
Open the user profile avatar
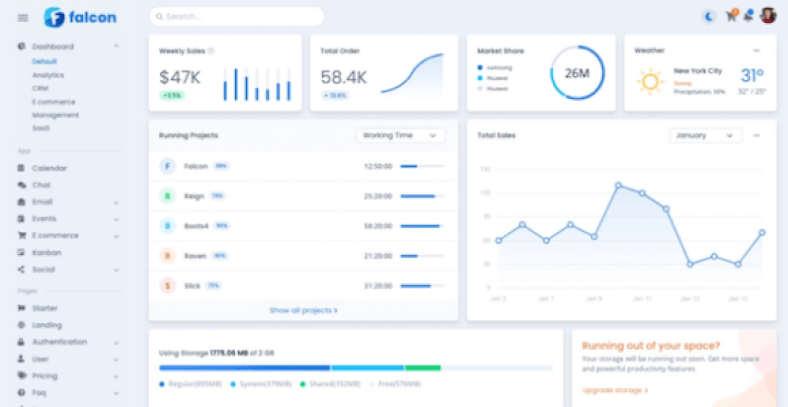click(768, 16)
